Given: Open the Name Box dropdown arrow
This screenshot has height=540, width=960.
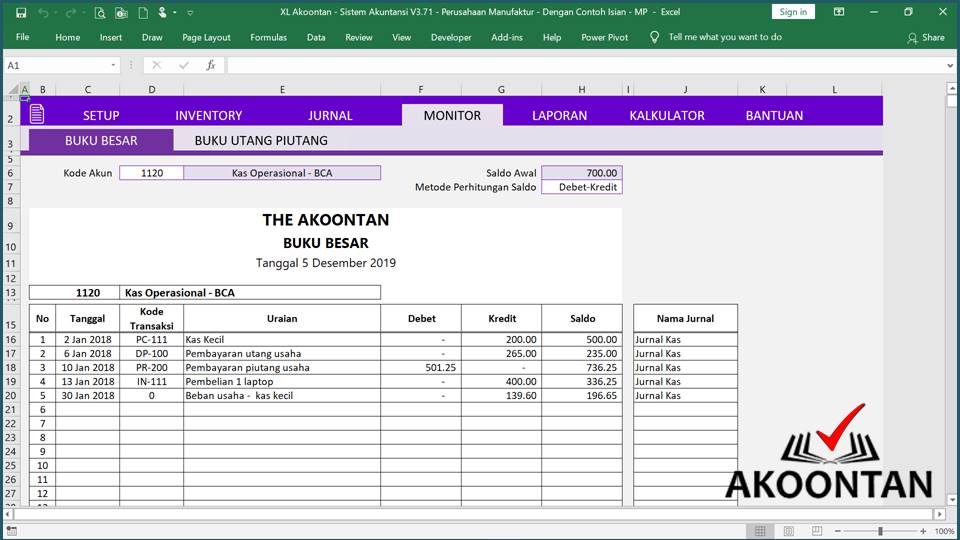Looking at the screenshot, I should [x=113, y=65].
